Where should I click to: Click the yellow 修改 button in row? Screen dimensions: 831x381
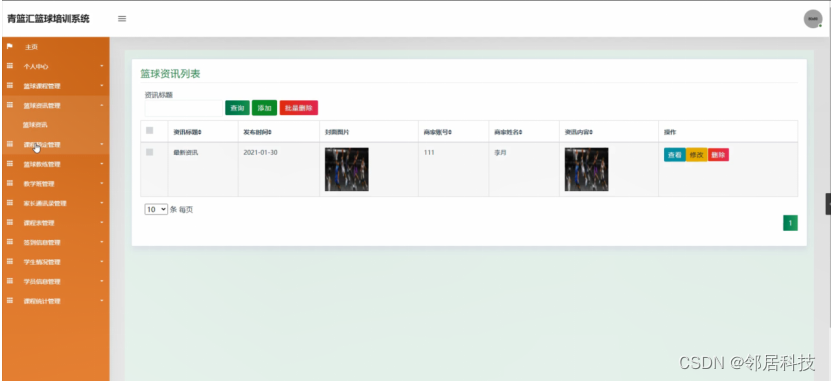[x=696, y=155]
